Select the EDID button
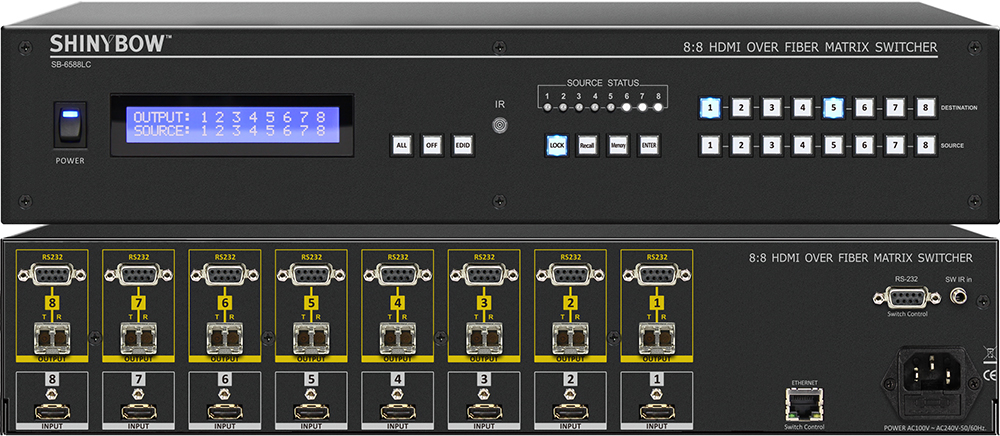1000x436 pixels. coord(462,145)
